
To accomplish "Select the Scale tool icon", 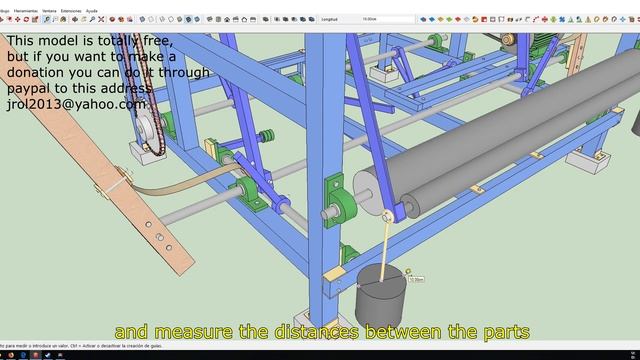I will click(x=35, y=19).
